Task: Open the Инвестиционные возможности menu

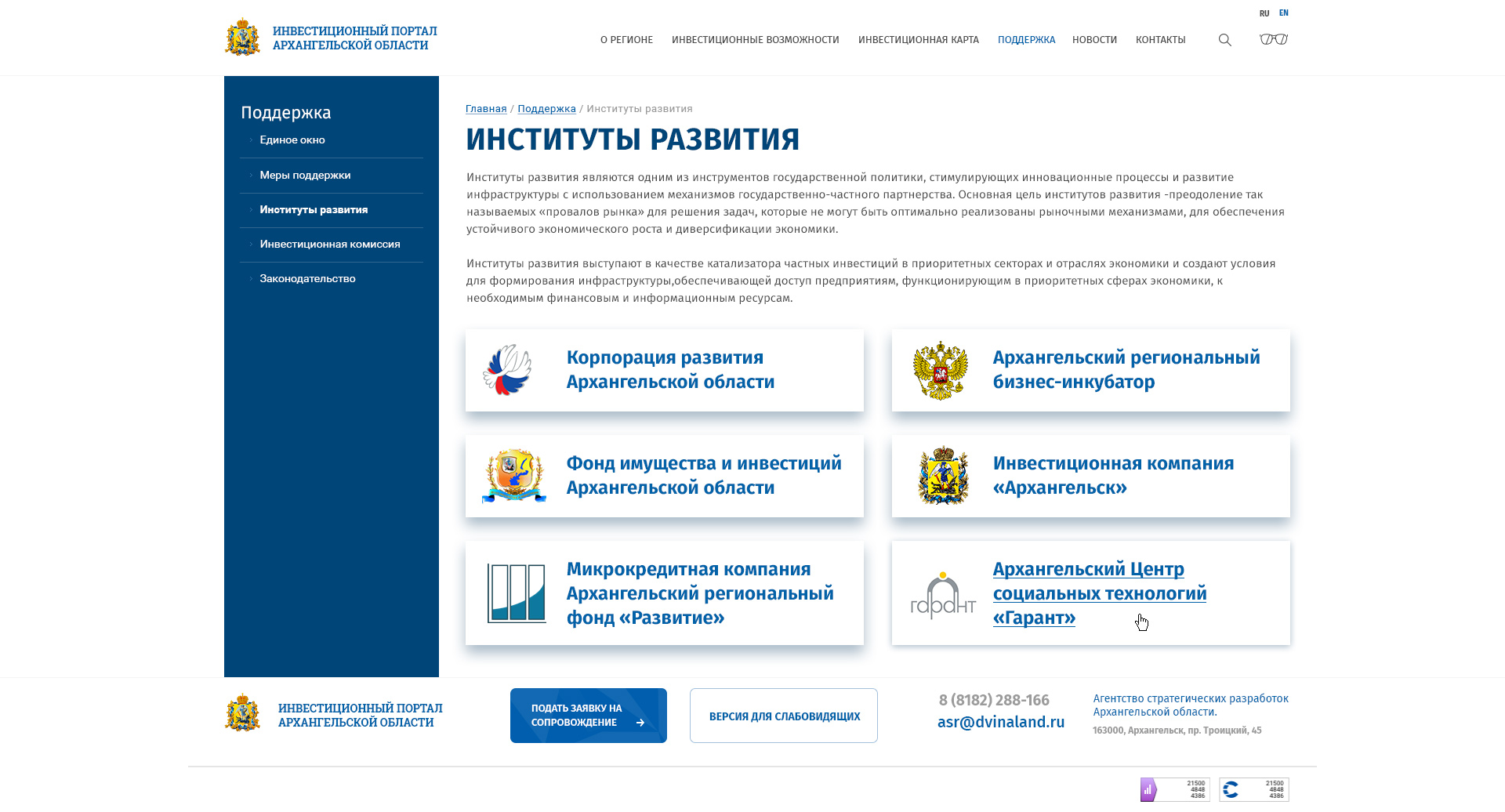Action: point(755,40)
